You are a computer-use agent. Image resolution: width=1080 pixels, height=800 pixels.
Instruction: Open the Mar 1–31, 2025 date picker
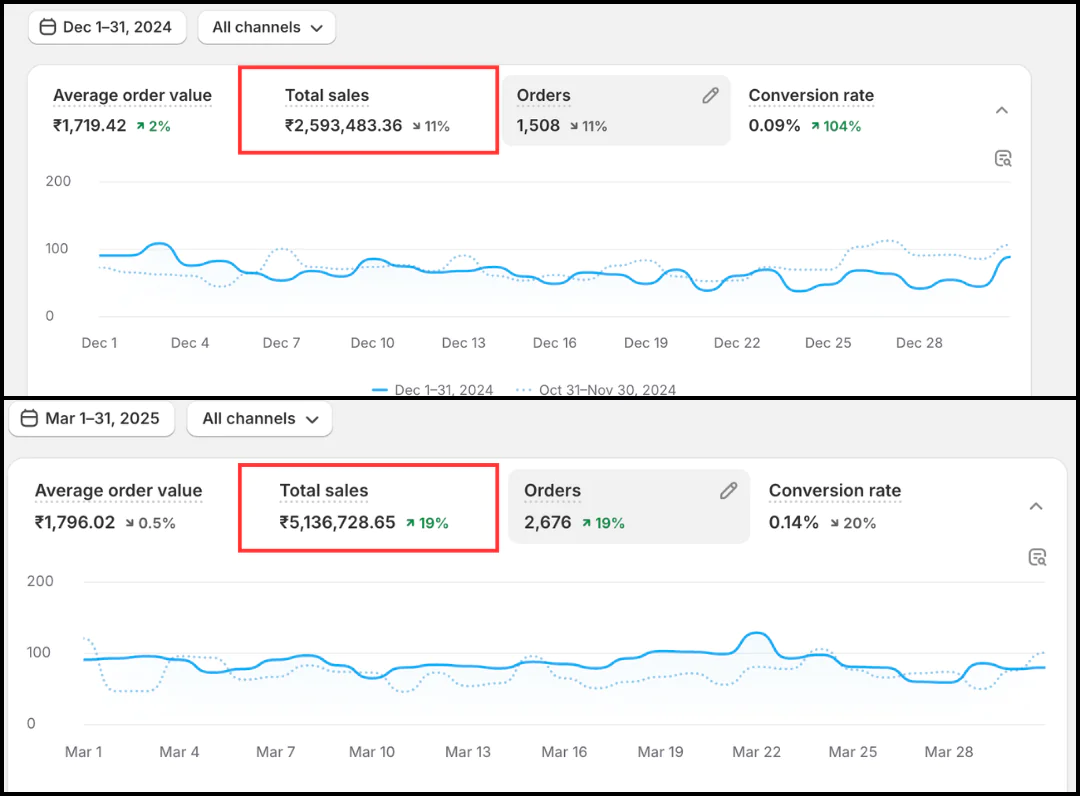pos(91,418)
